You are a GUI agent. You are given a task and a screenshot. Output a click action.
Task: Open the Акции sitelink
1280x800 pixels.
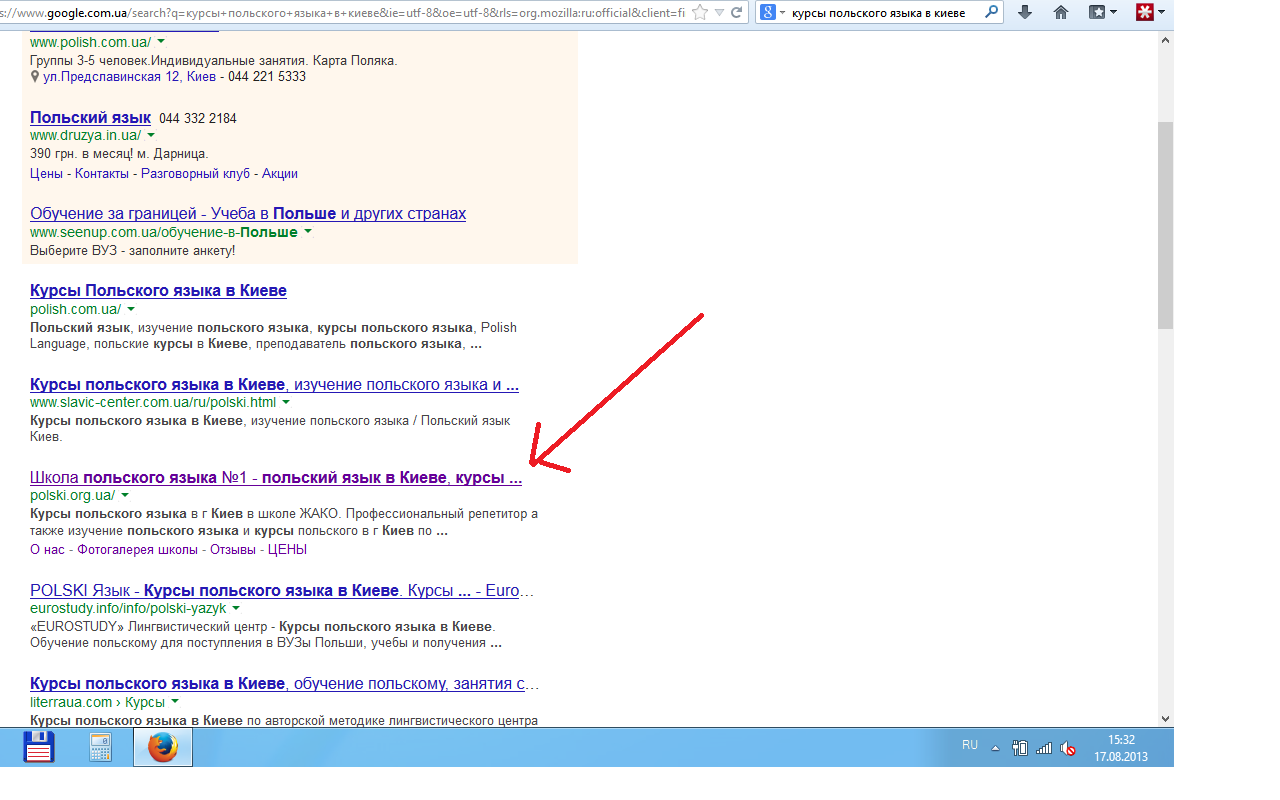[280, 173]
